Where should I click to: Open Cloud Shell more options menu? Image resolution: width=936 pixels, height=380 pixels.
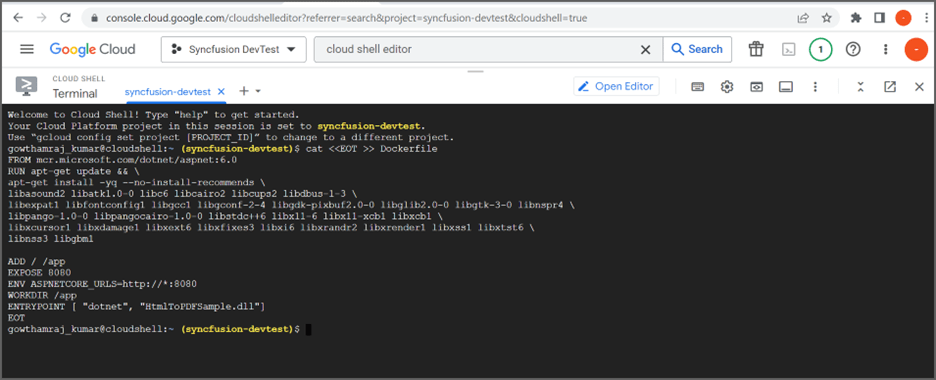pos(815,87)
